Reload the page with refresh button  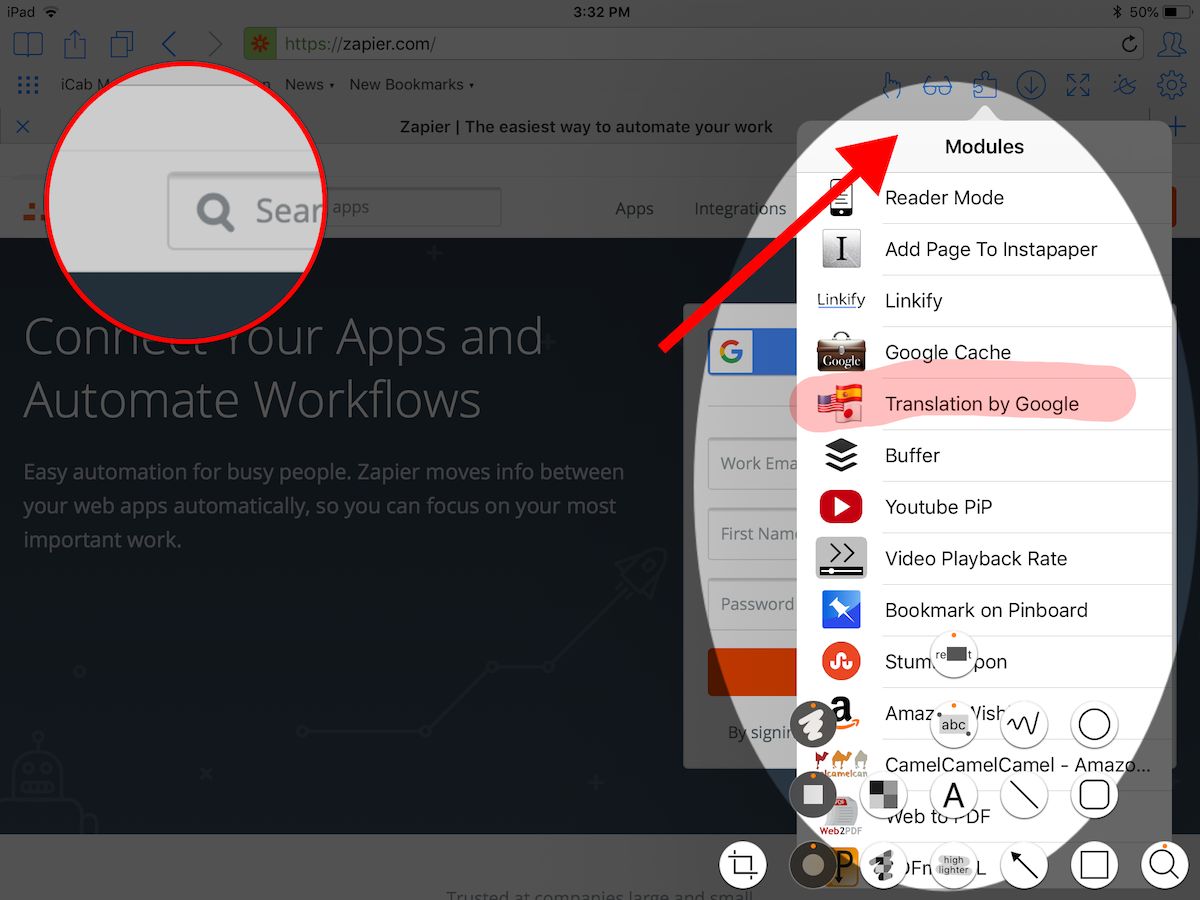pyautogui.click(x=1129, y=44)
